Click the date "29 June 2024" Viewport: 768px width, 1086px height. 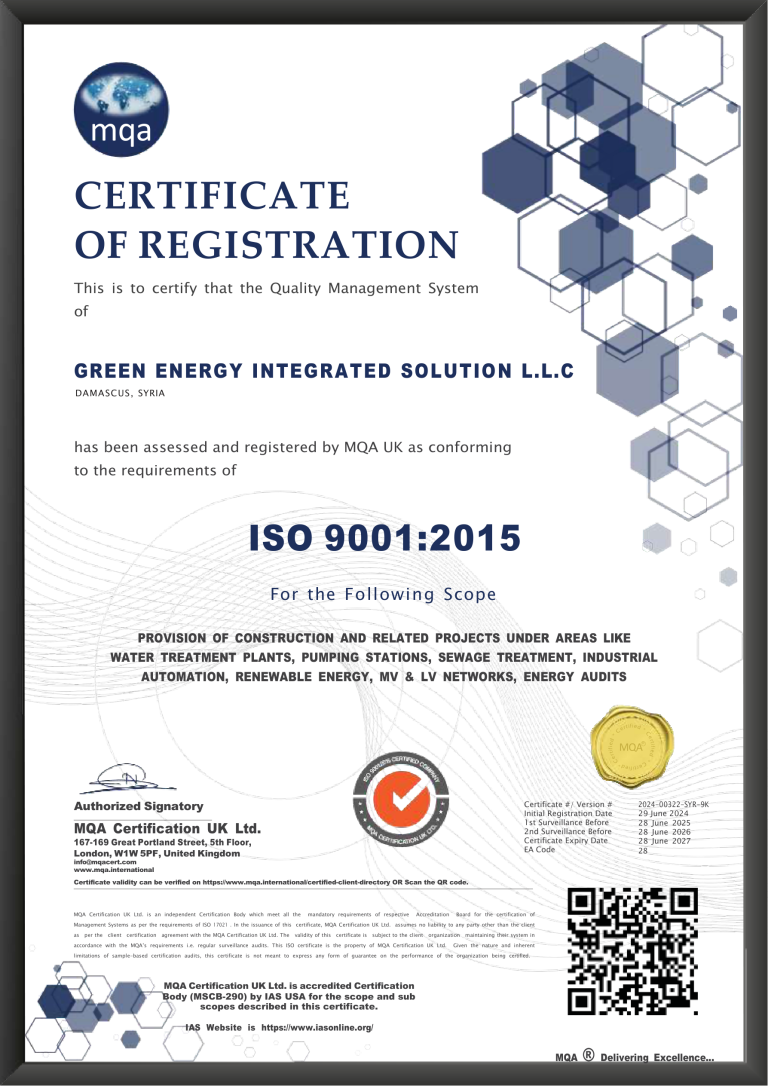click(x=663, y=814)
